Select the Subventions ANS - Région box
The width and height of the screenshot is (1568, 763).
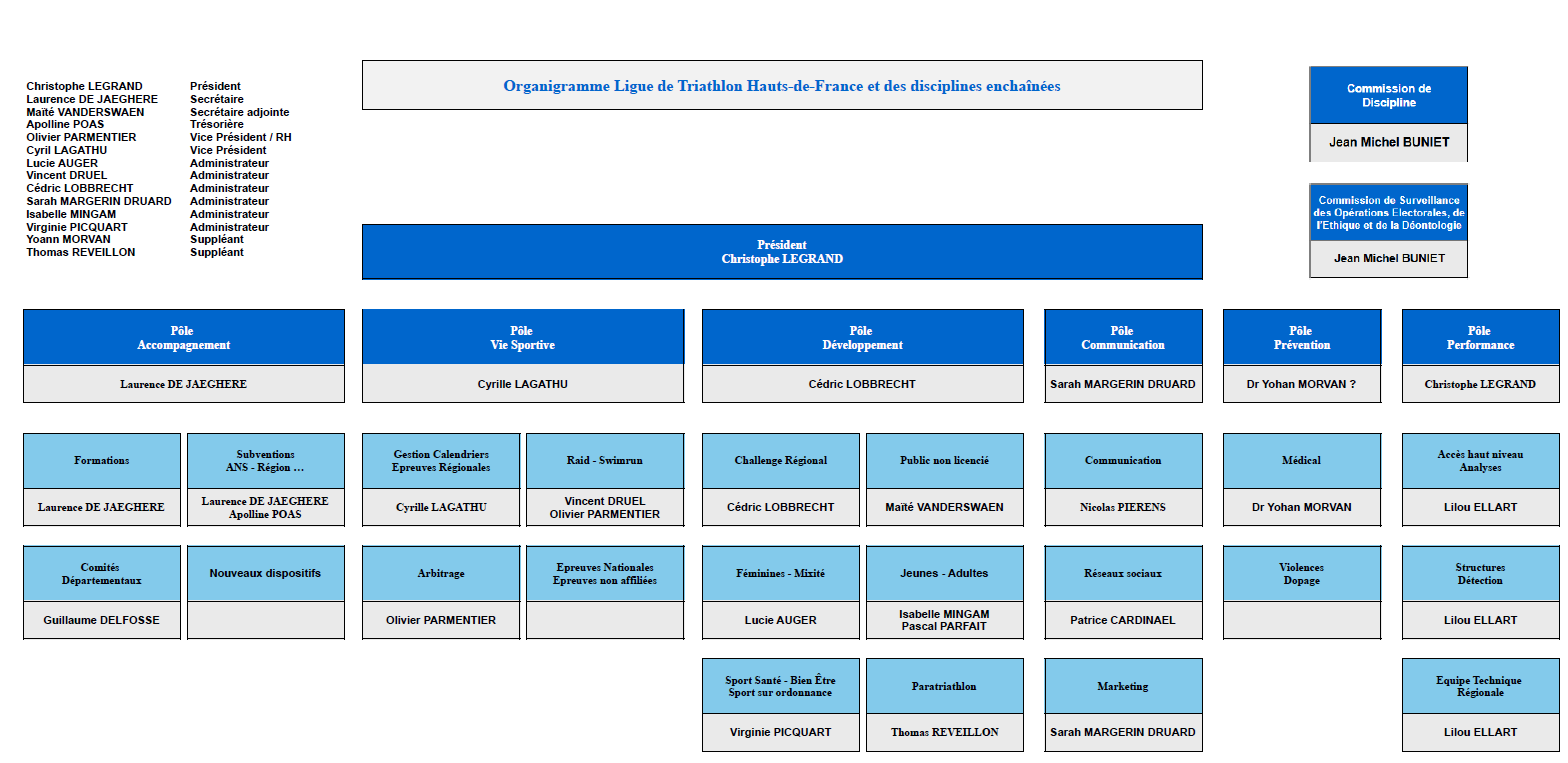coord(265,461)
